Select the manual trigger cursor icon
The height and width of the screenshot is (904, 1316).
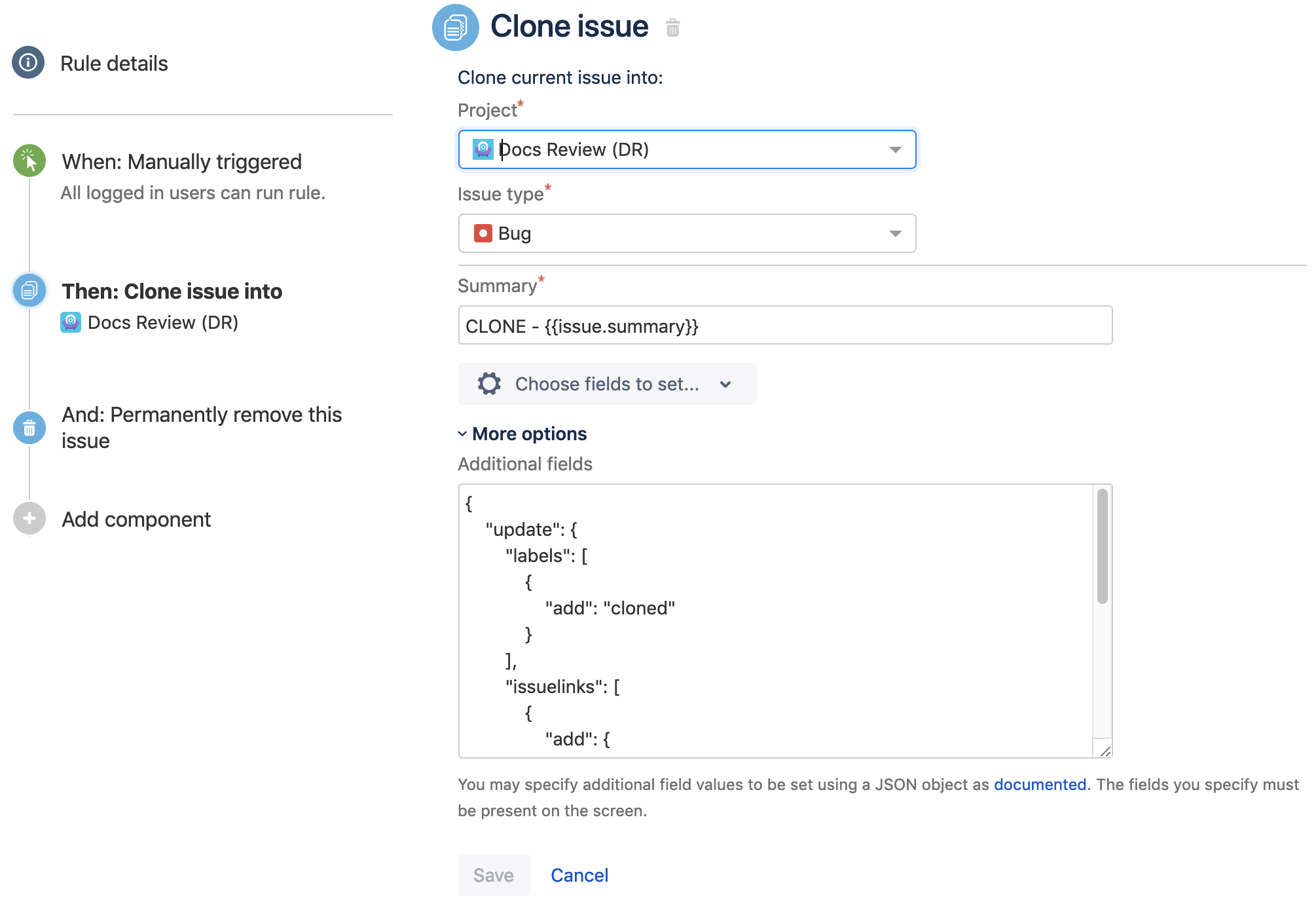(29, 160)
